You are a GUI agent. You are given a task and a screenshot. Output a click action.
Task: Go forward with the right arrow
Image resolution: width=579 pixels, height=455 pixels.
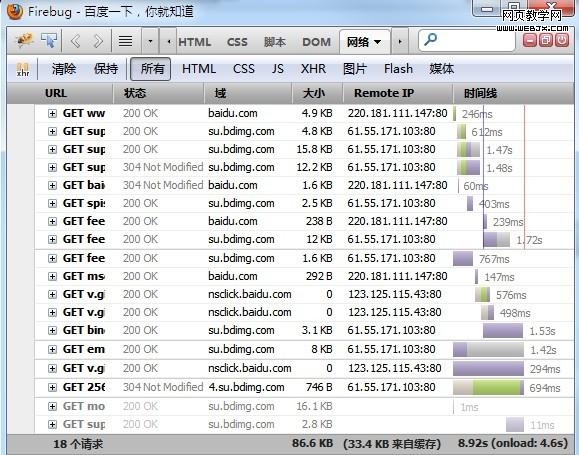[98, 41]
